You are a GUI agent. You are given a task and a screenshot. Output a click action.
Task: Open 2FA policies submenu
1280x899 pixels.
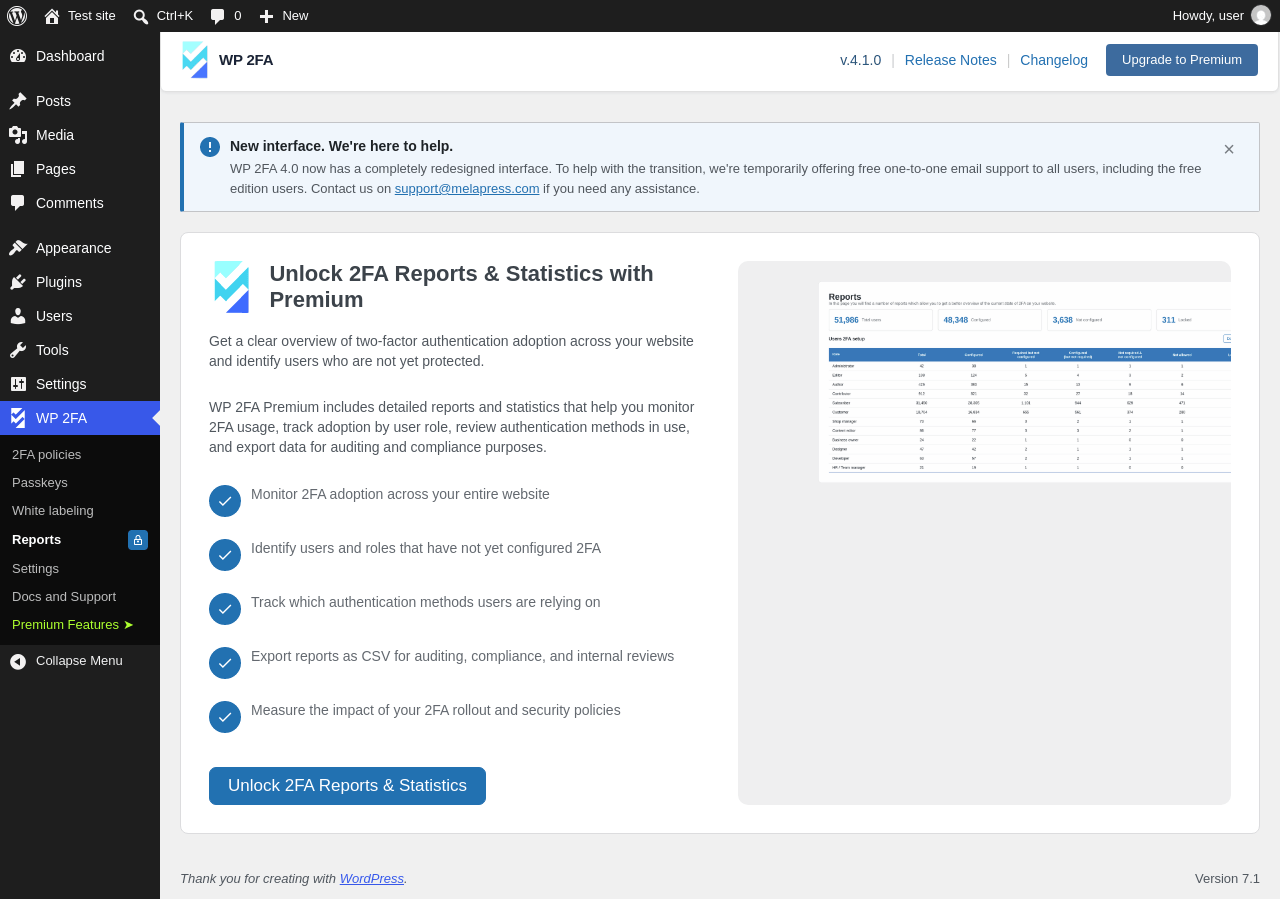(47, 454)
